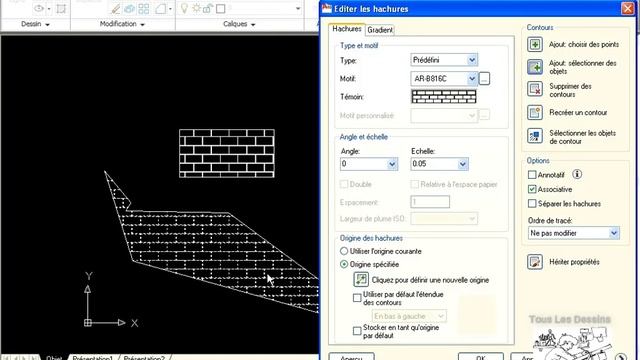Switch to the Hachures tab
This screenshot has height=360, width=640.
click(x=347, y=29)
